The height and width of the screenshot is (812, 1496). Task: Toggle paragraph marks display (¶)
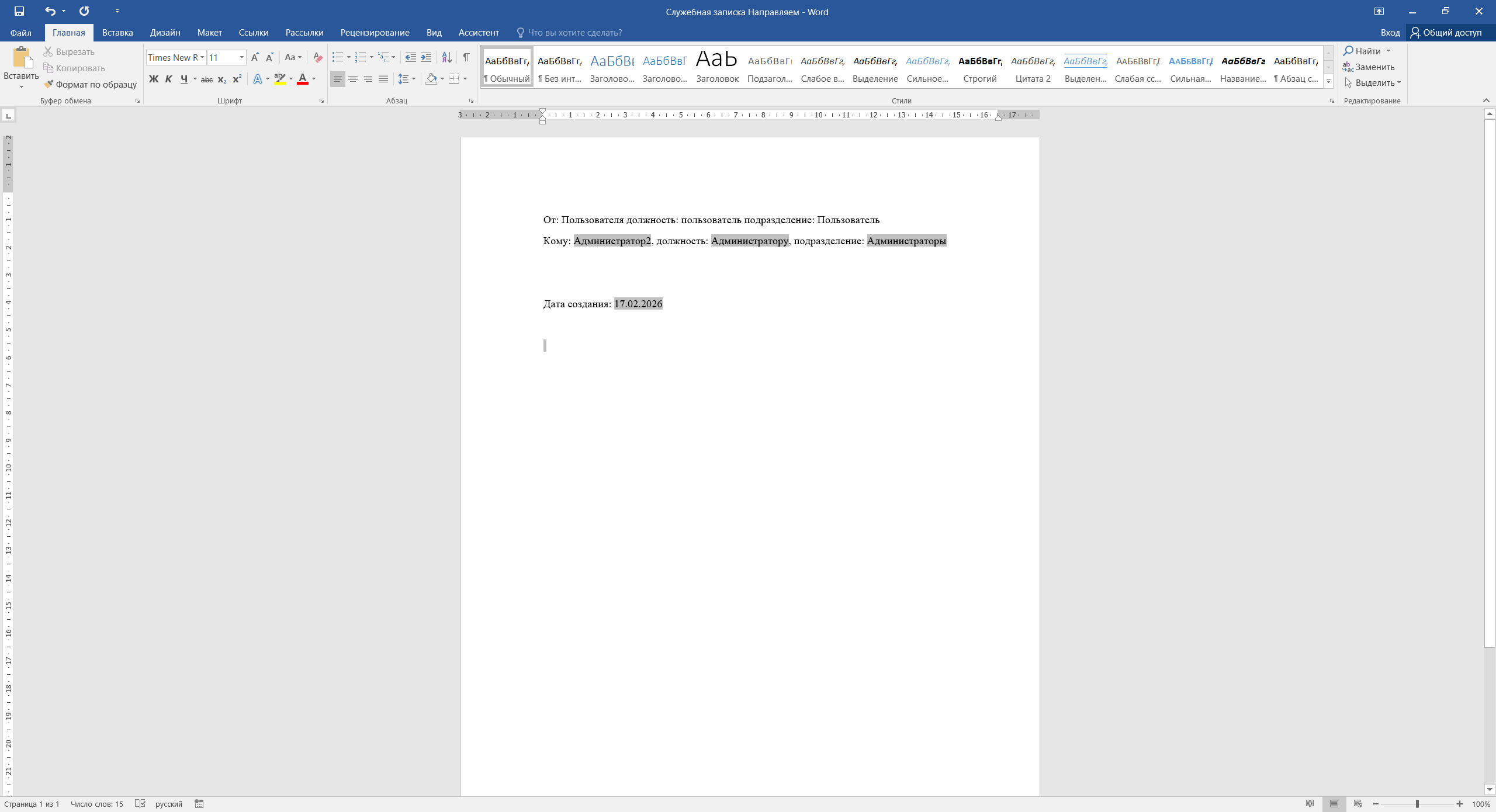(x=466, y=57)
